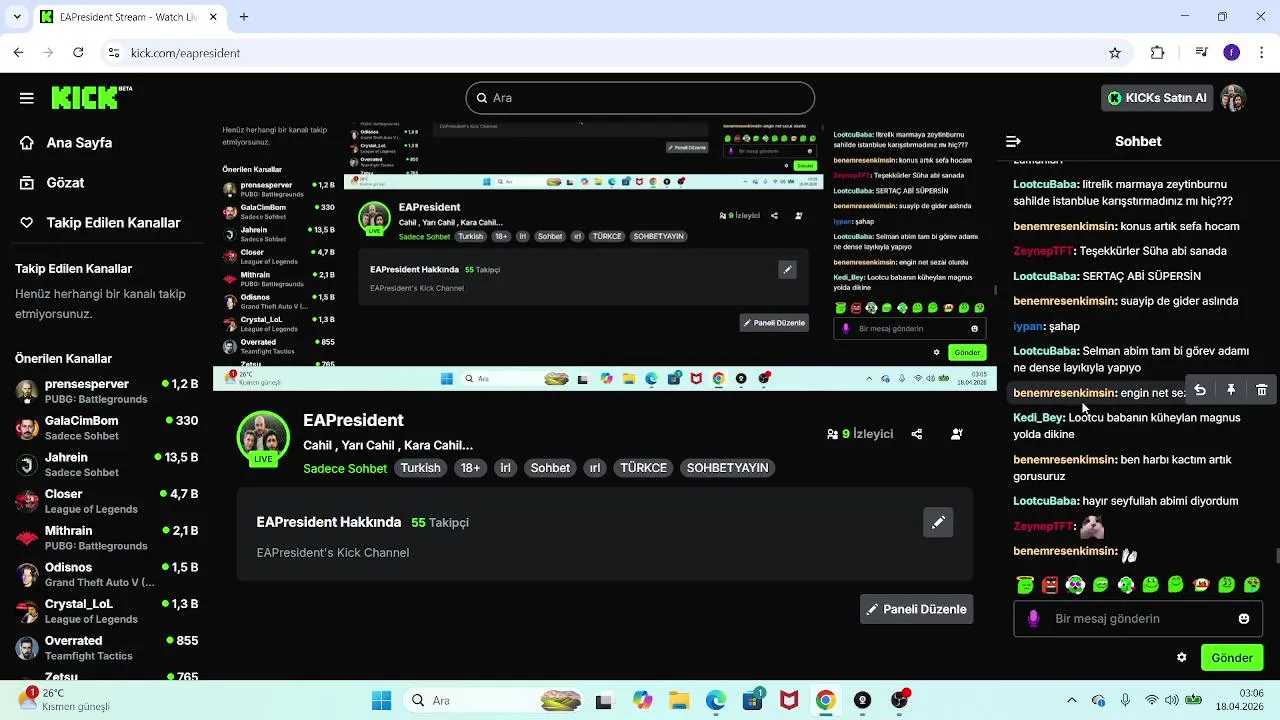This screenshot has width=1280, height=720.
Task: Click the 9 İzleyici viewer count
Action: point(860,434)
